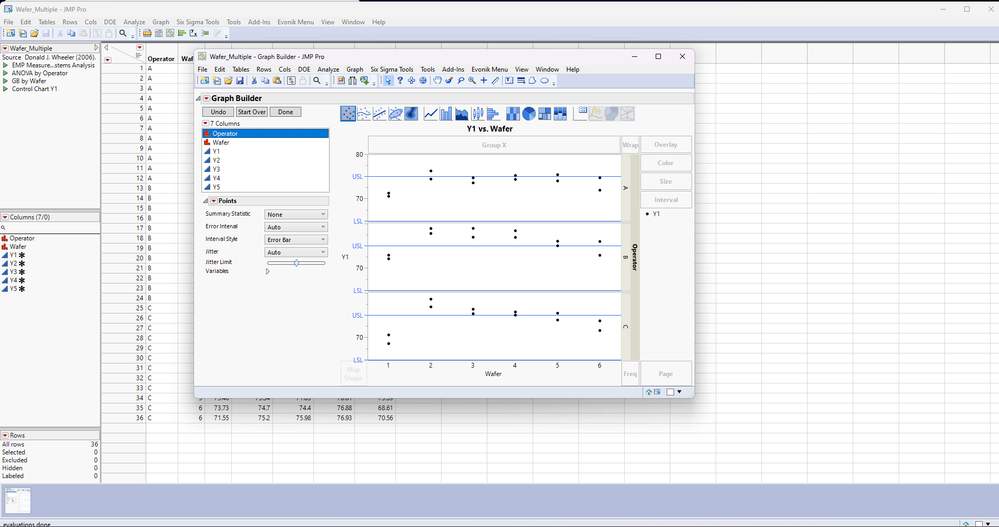The height and width of the screenshot is (527, 999).
Task: Open the Summary Statistic dropdown
Action: 295,214
